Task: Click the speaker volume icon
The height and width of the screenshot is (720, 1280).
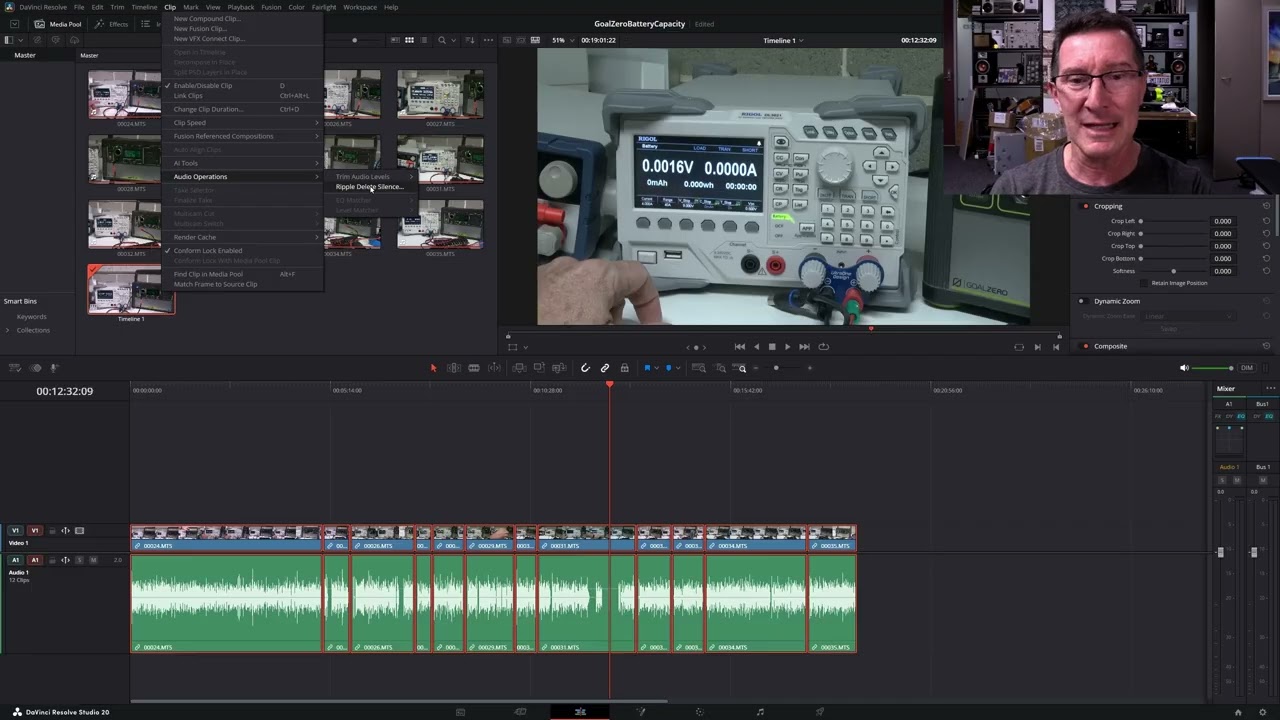Action: pyautogui.click(x=1184, y=368)
